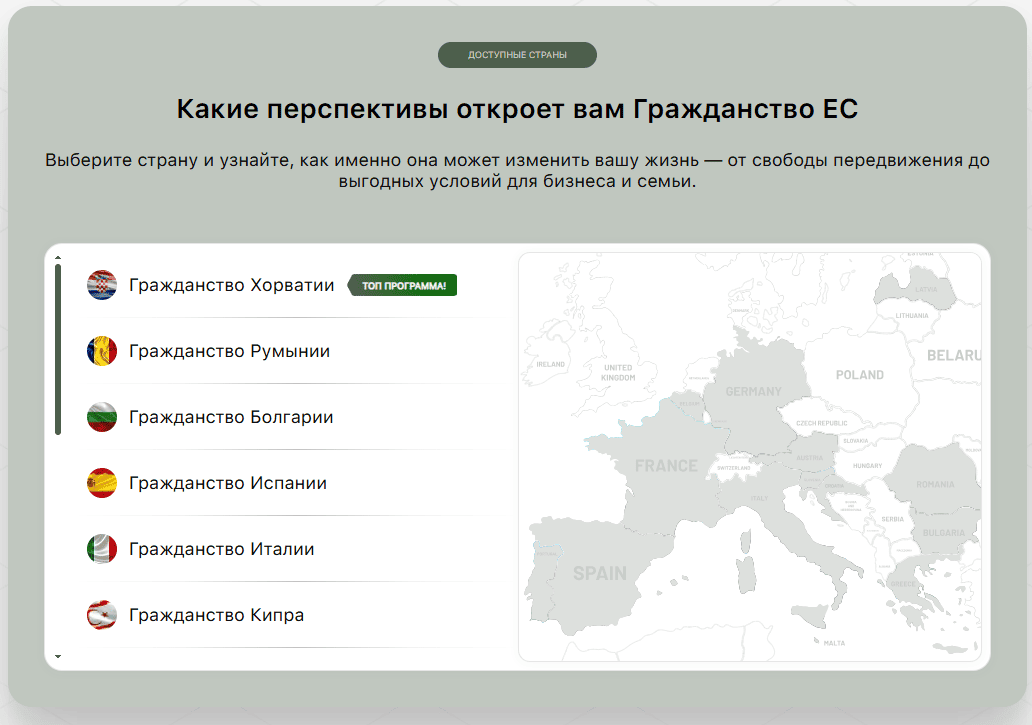Click the scroll down arrow of country list
The width and height of the screenshot is (1032, 725).
pos(58,657)
